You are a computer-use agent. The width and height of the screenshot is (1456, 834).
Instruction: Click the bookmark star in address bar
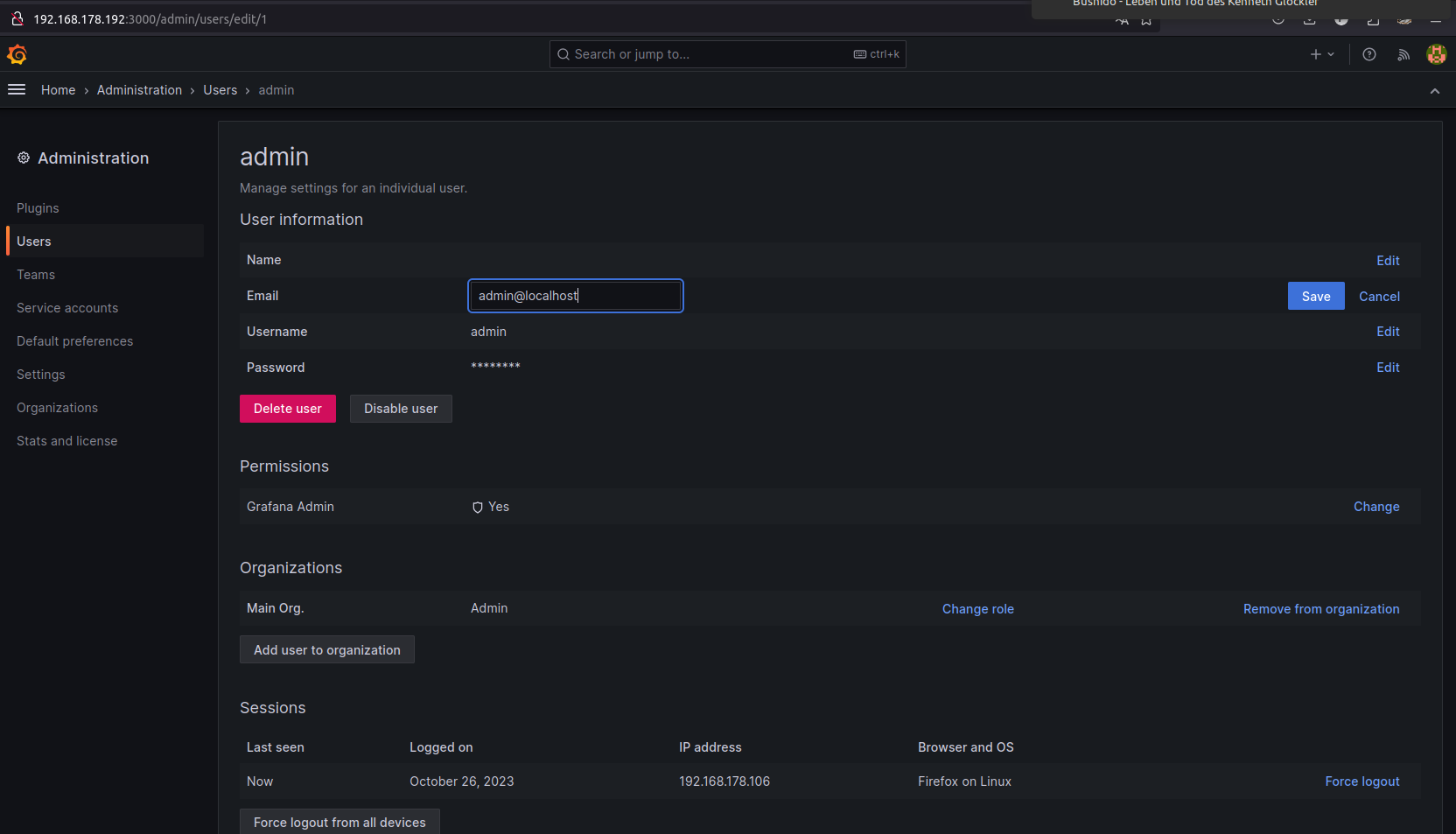pyautogui.click(x=1146, y=20)
